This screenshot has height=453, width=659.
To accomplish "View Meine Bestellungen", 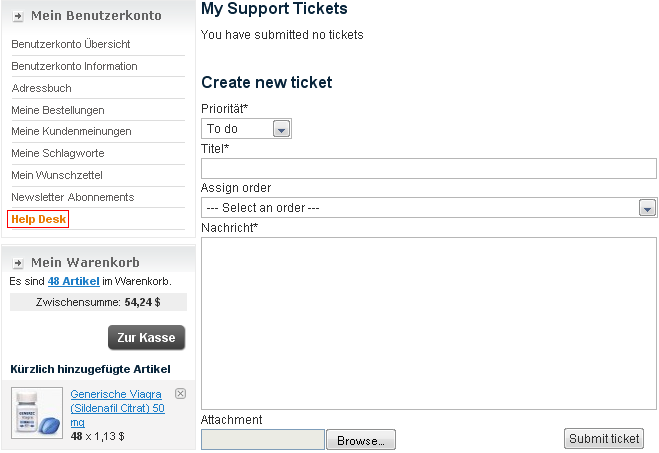I will coord(58,110).
